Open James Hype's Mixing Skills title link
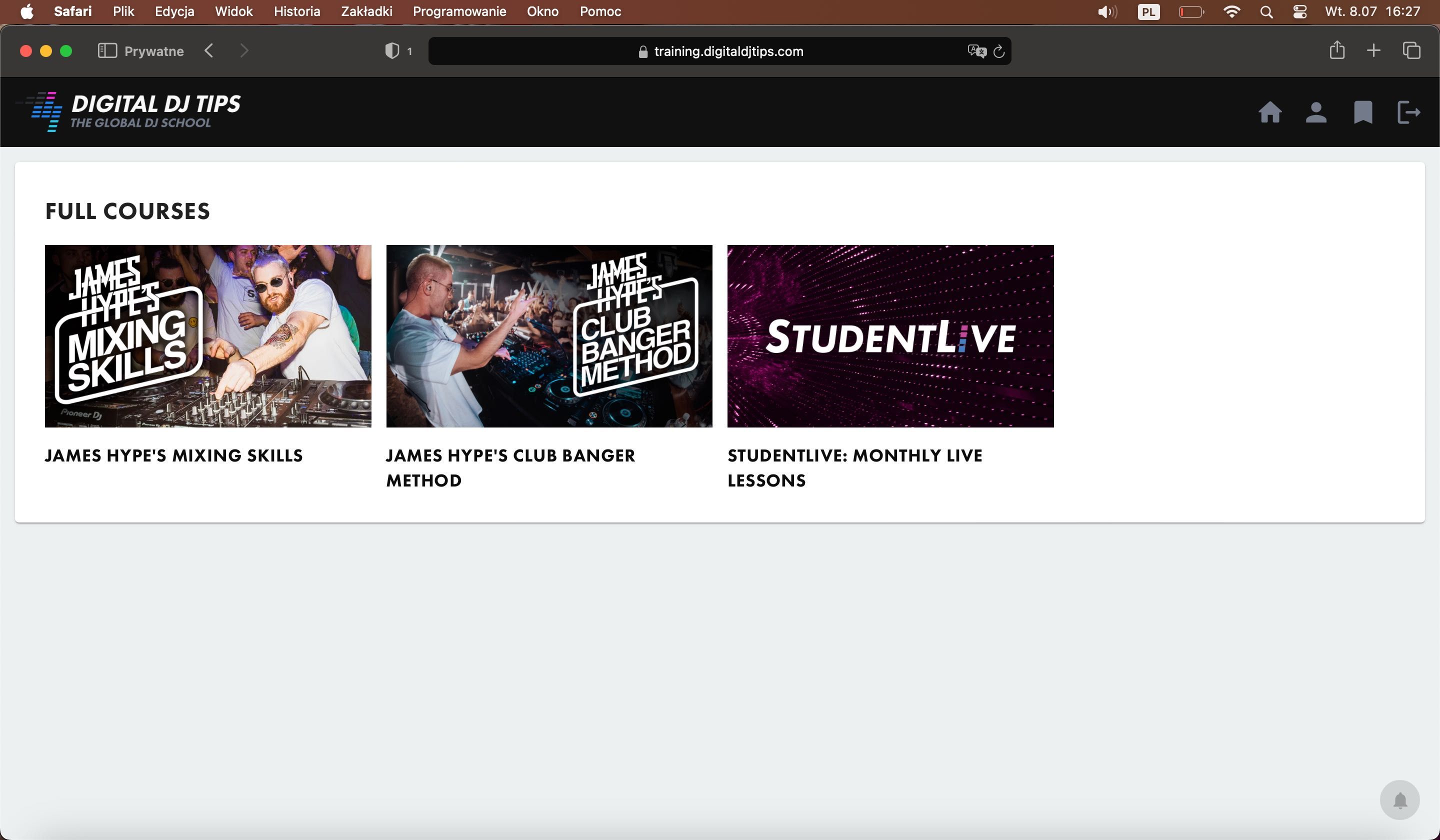The image size is (1440, 840). tap(173, 455)
